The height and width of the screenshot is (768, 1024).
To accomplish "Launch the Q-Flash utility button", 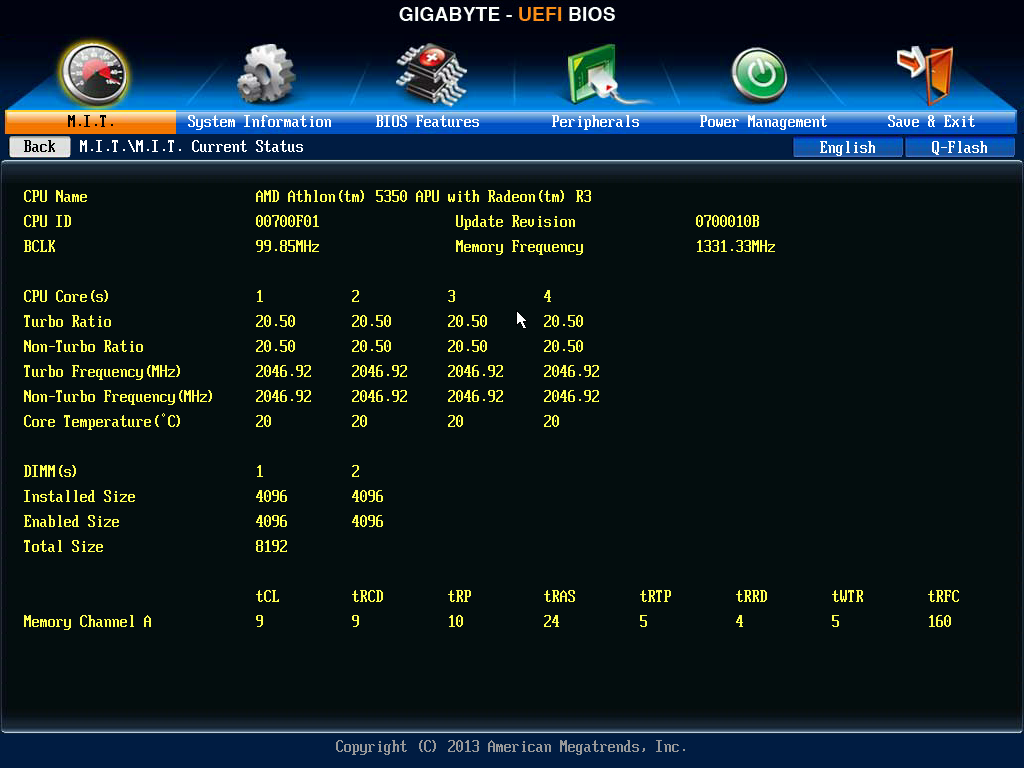I will click(x=960, y=148).
